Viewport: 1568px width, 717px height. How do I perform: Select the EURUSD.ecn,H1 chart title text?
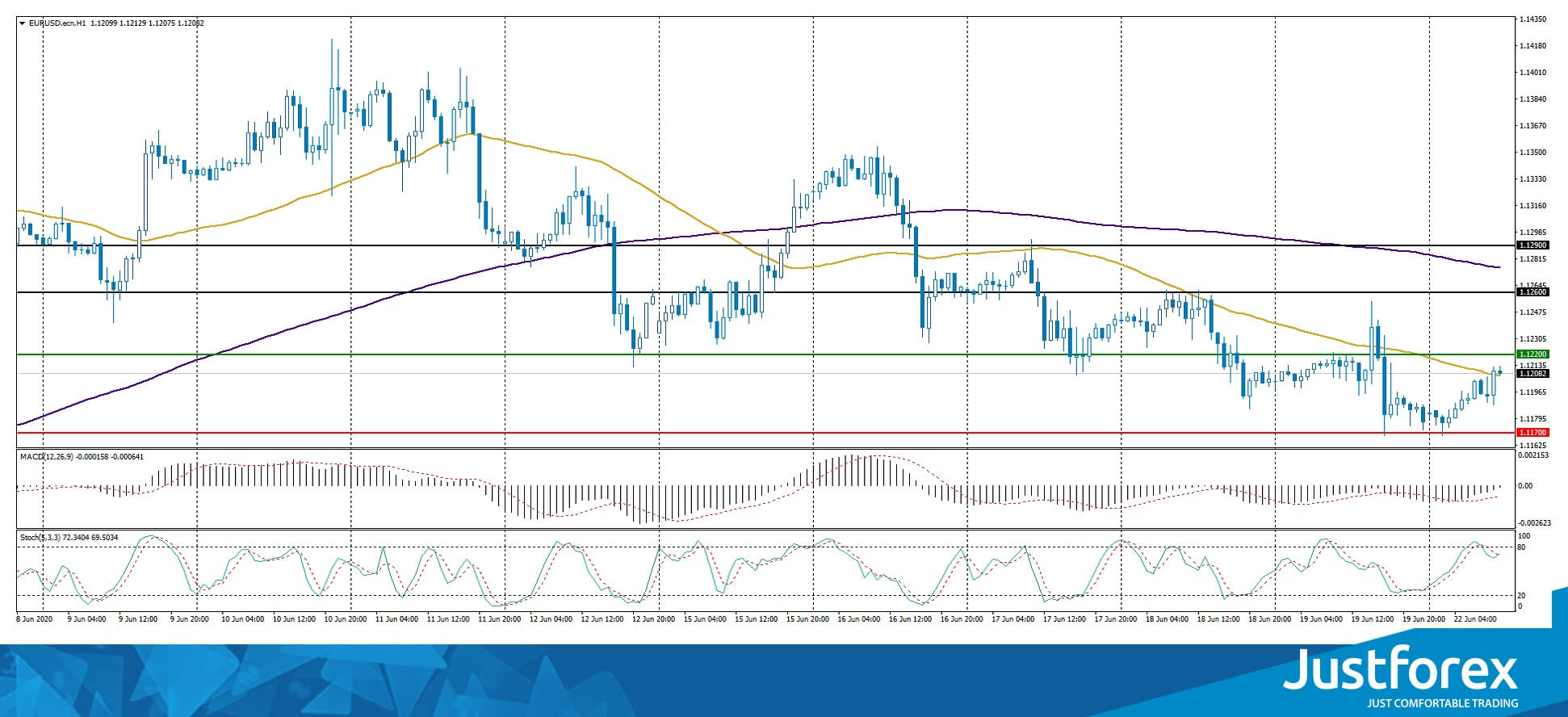point(57,23)
